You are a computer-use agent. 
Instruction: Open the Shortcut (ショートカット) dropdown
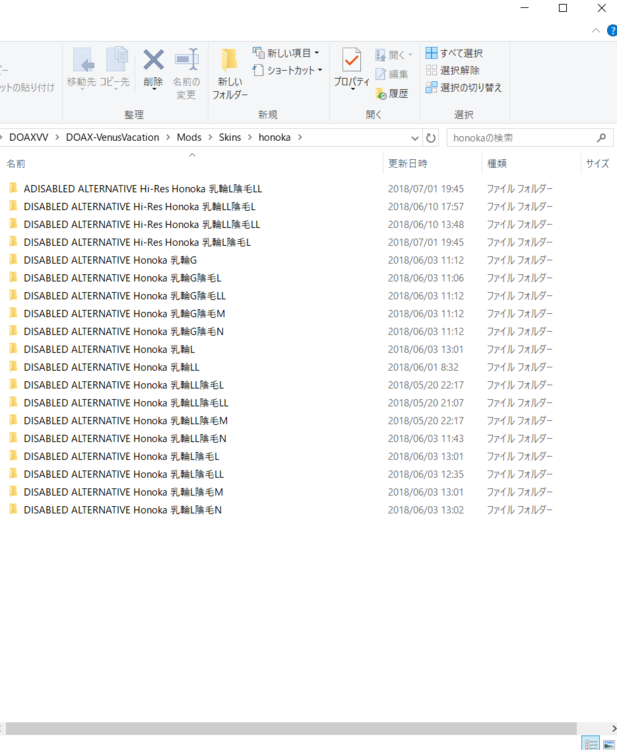pos(287,70)
